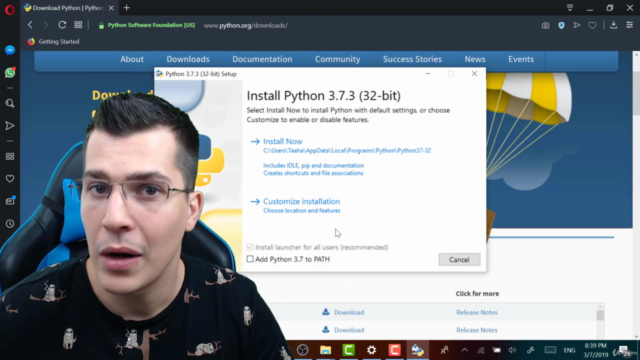Open the Community menu item
The width and height of the screenshot is (640, 360).
pyautogui.click(x=337, y=59)
